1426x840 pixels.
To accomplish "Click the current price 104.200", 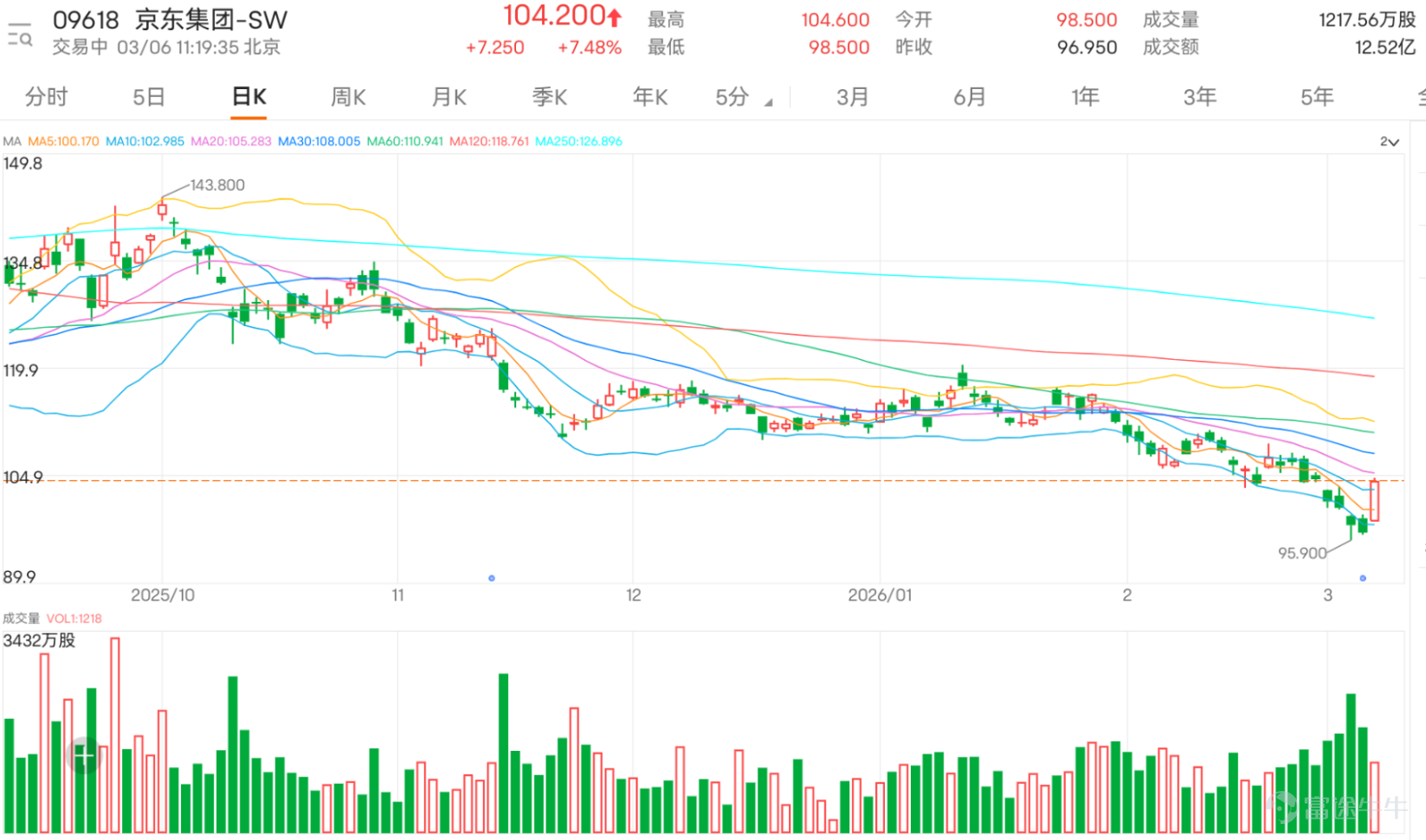I will pyautogui.click(x=554, y=16).
